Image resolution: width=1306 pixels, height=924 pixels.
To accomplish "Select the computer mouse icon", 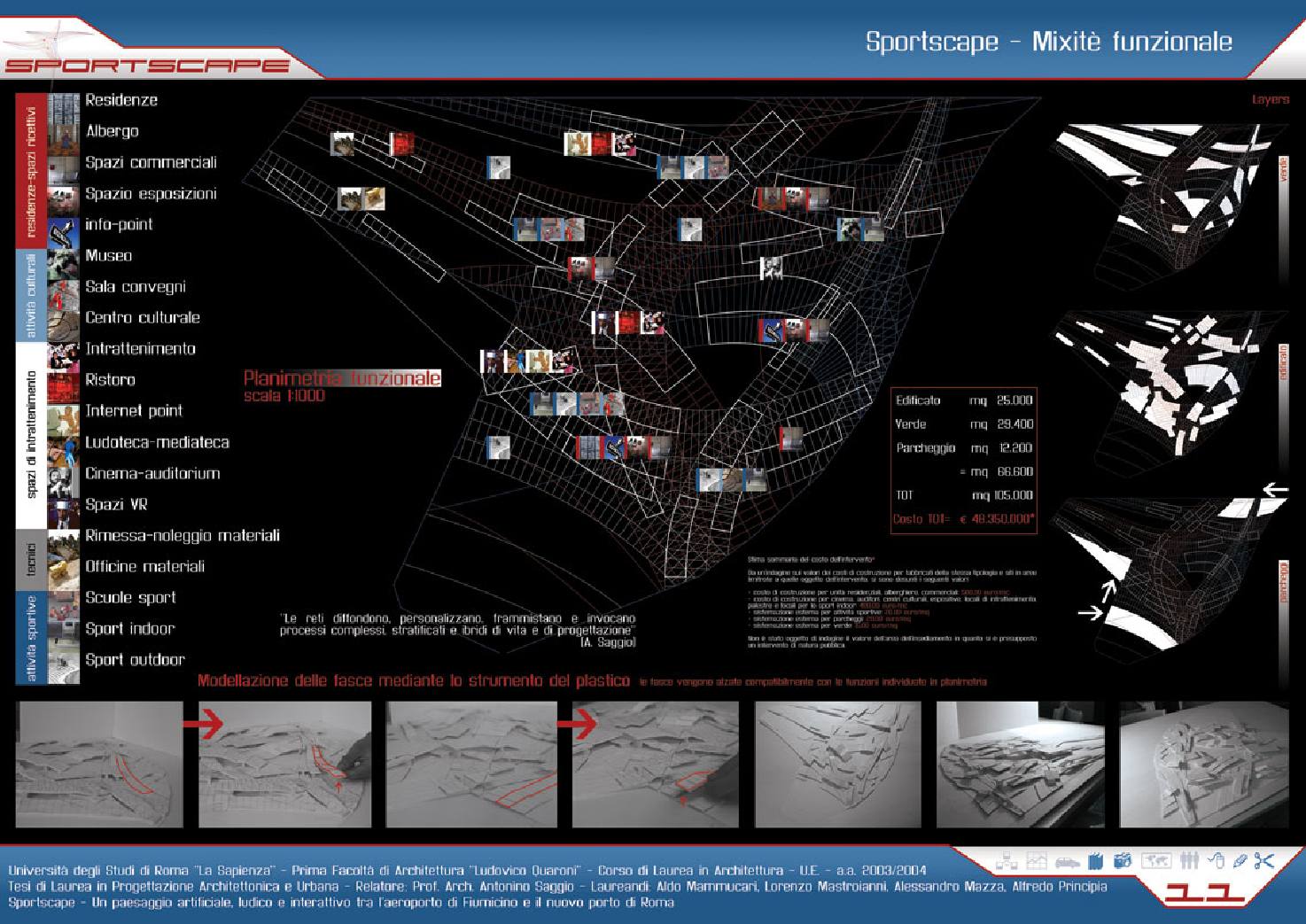I will tap(1217, 860).
